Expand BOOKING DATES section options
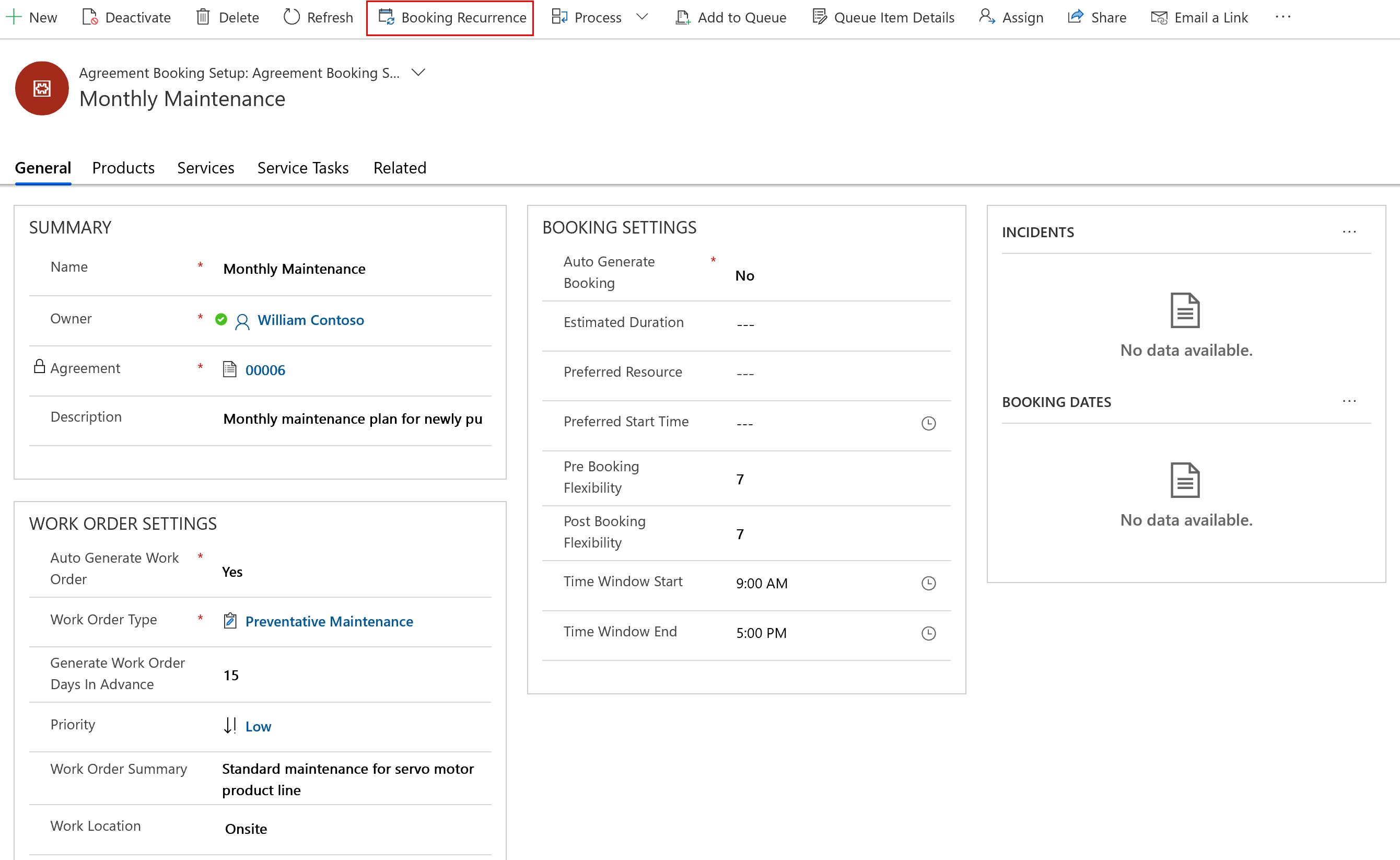1400x860 pixels. click(1351, 401)
